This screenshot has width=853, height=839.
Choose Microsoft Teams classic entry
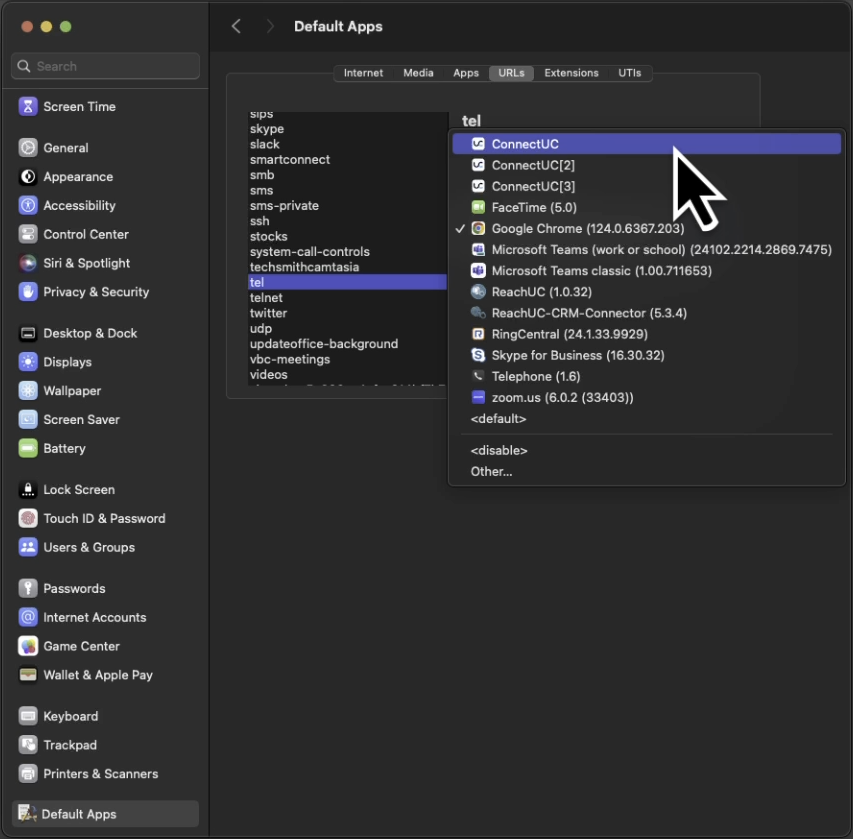[646, 271]
